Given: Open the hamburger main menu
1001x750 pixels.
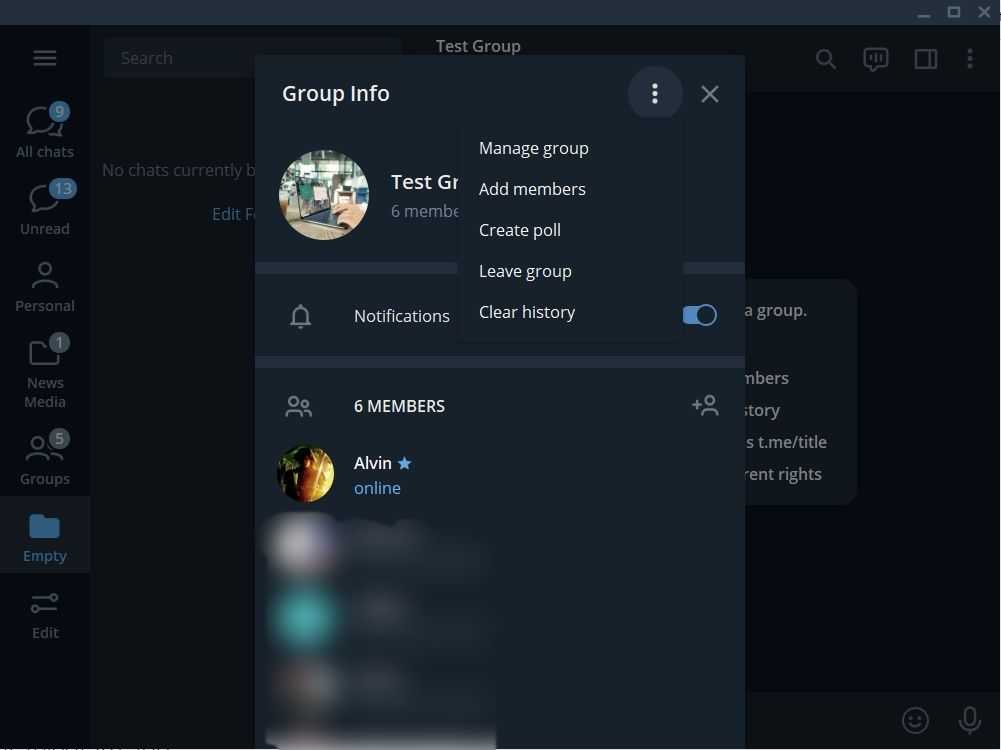Looking at the screenshot, I should [45, 58].
